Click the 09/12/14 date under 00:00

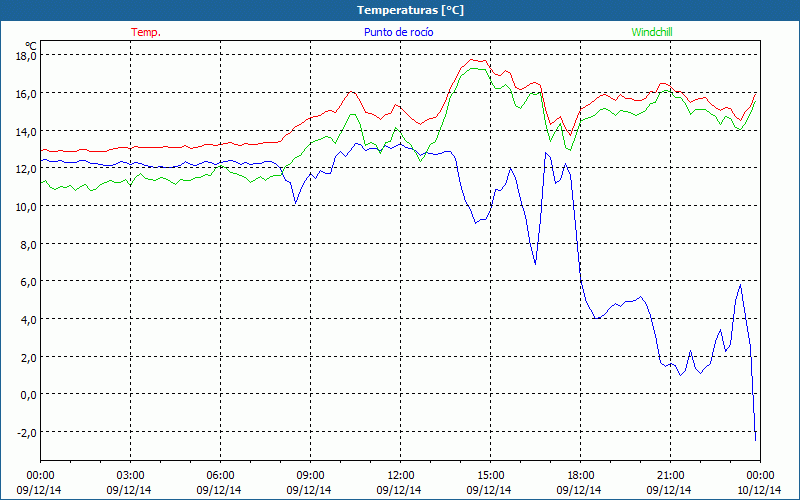tap(39, 490)
